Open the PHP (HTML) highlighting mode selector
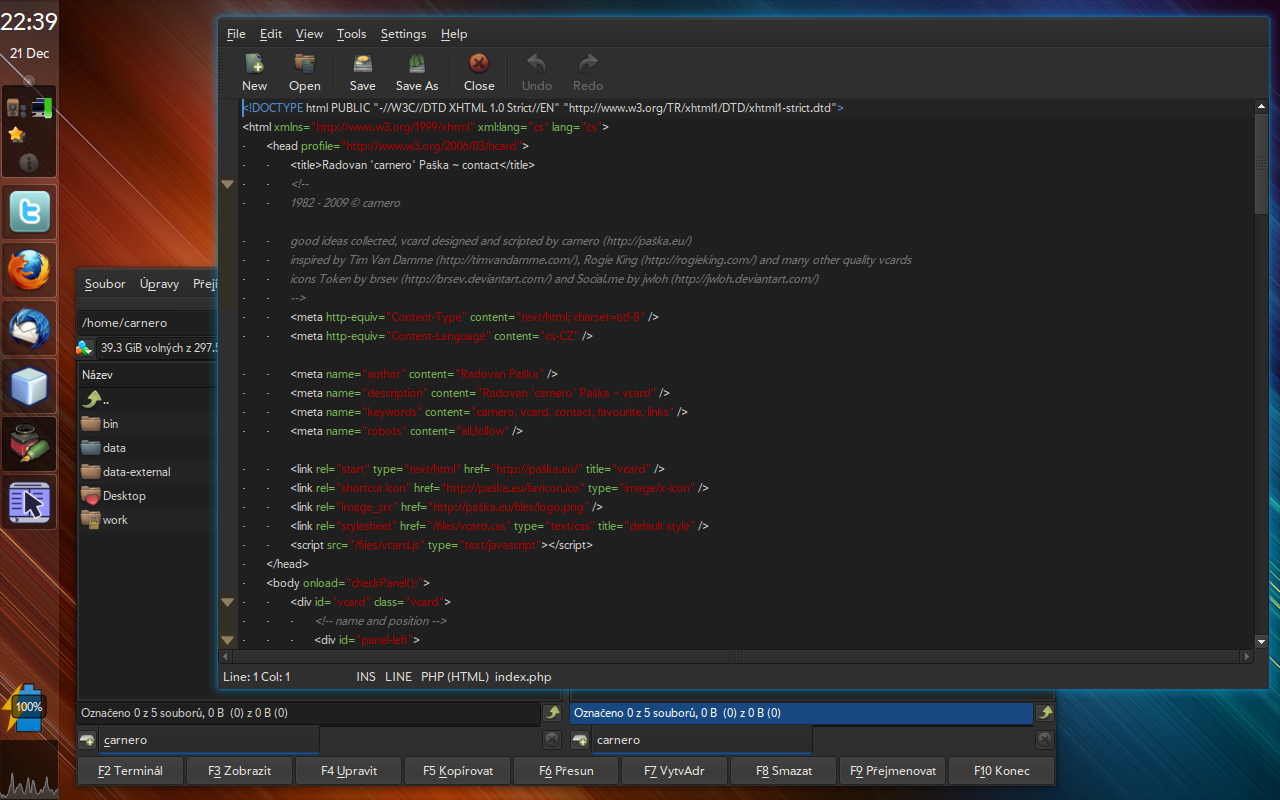 454,677
